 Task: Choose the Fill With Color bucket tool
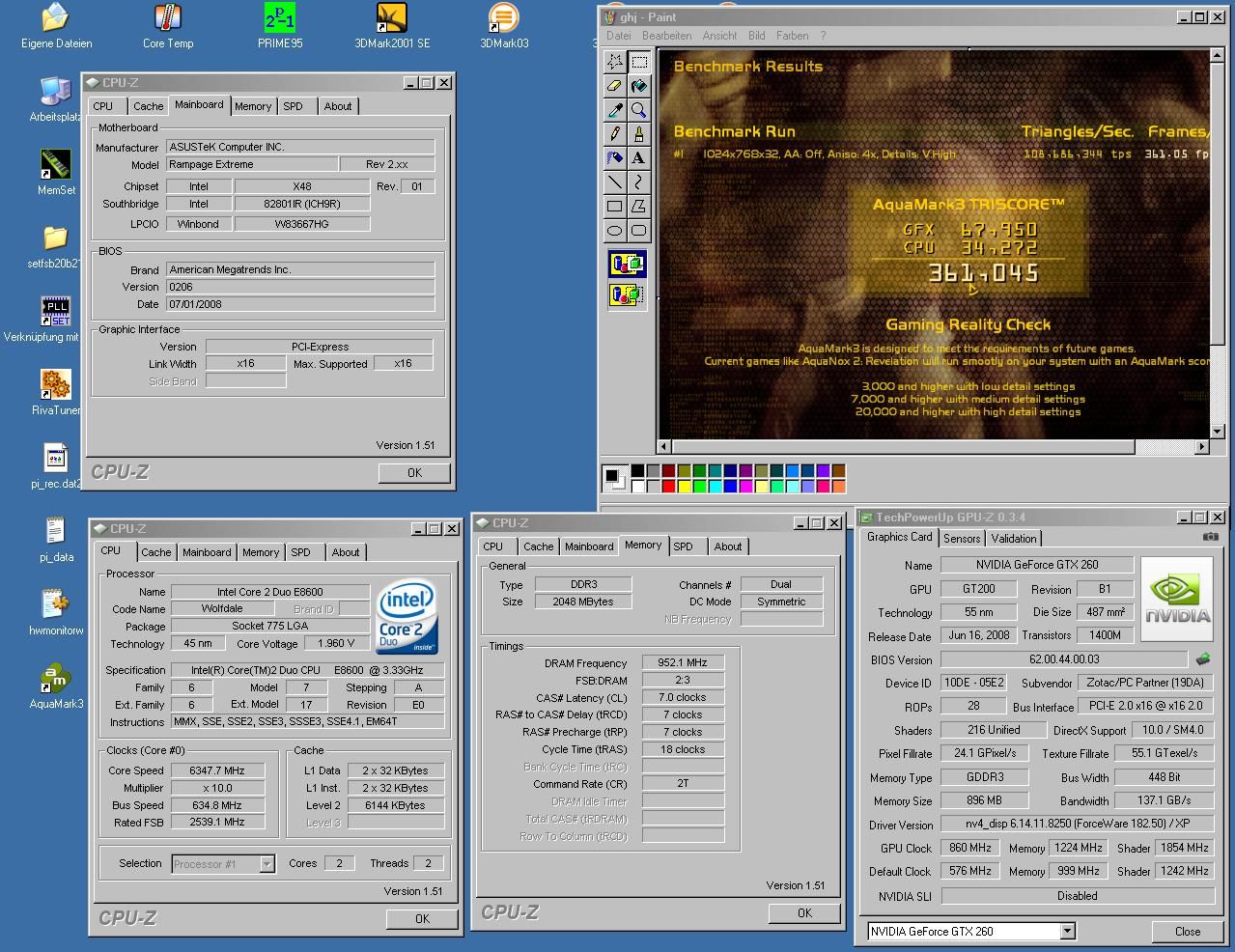tap(638, 86)
